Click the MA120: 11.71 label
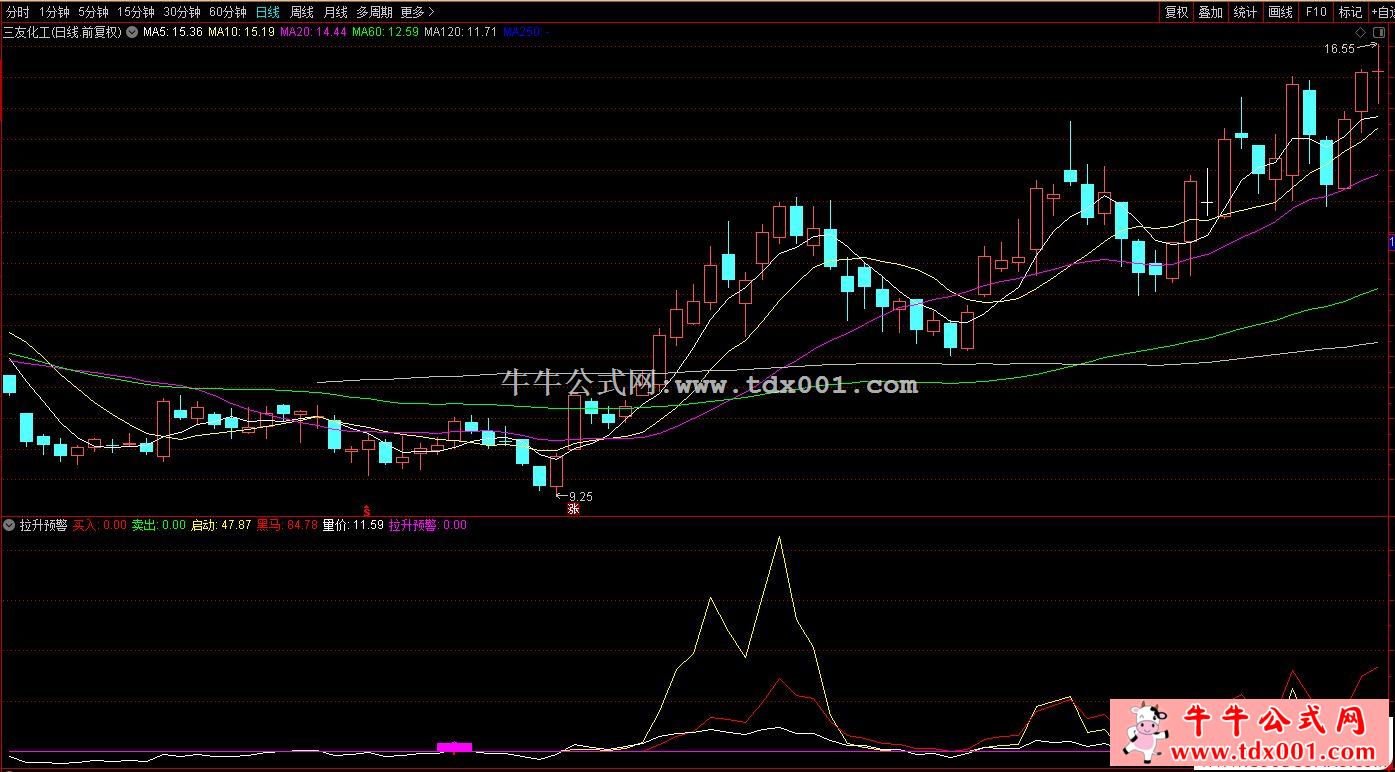Screen dimensions: 1395x772 click(460, 32)
